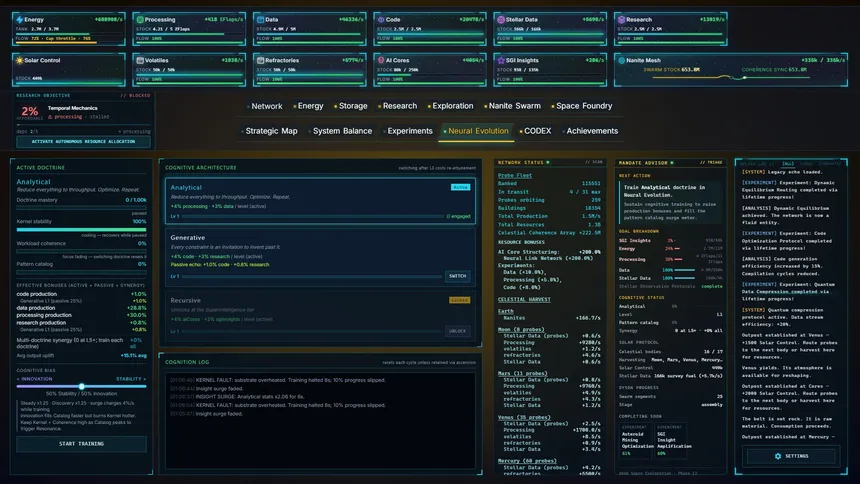Click the cognitive bias slider handle
This screenshot has width=860, height=484.
click(x=82, y=386)
